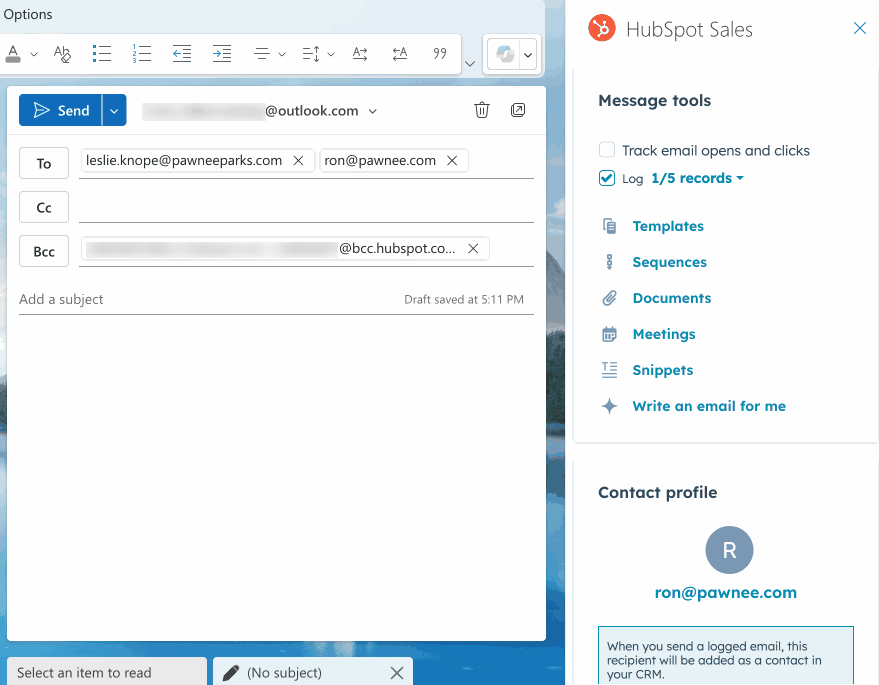Image resolution: width=879 pixels, height=685 pixels.
Task: Open HubSpot Snippets
Action: click(x=663, y=370)
